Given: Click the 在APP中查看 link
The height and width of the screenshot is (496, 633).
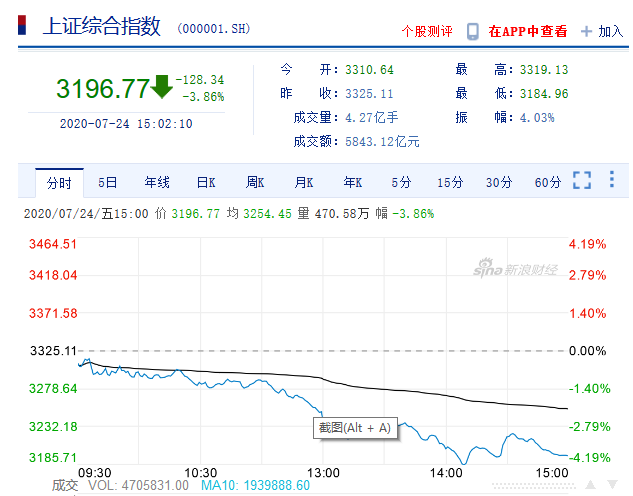Looking at the screenshot, I should 527,31.
